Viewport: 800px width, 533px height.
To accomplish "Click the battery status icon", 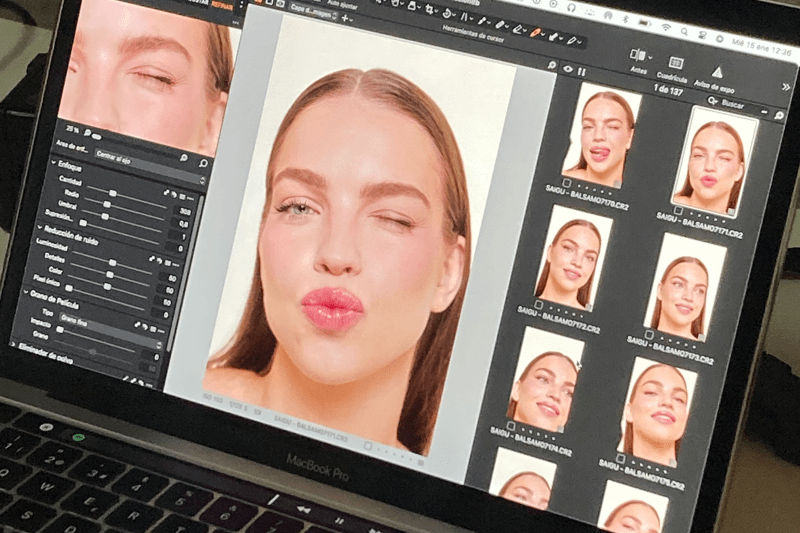I will point(645,23).
